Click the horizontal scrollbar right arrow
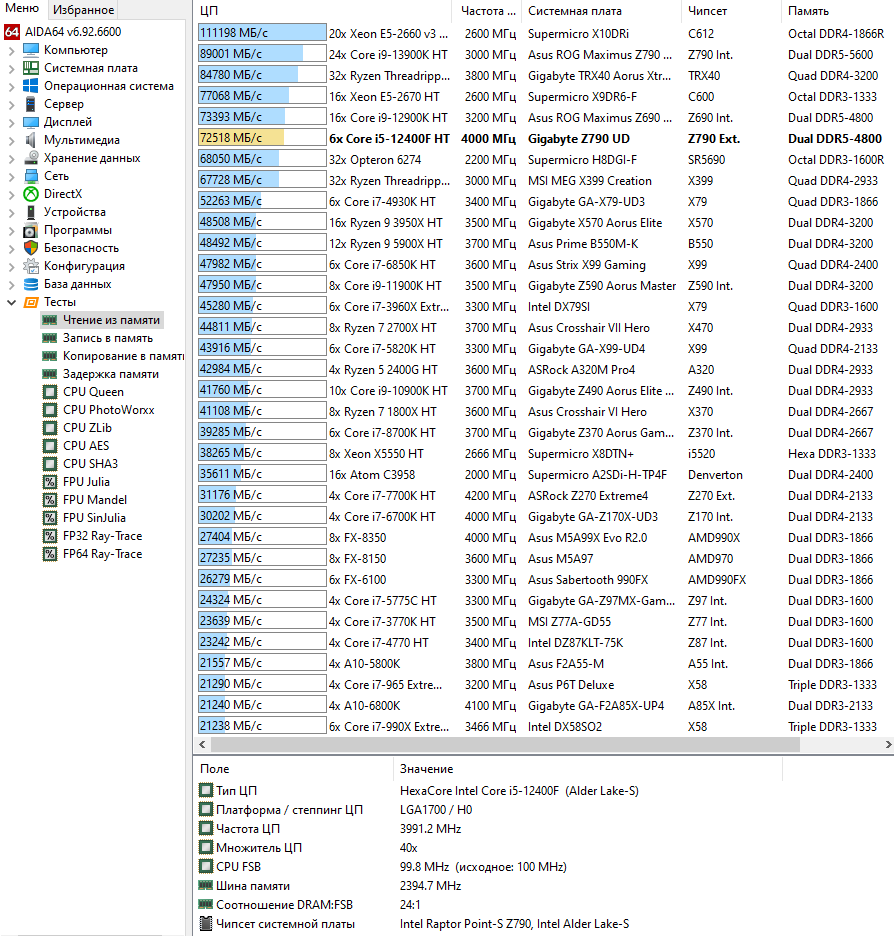The width and height of the screenshot is (894, 936). click(888, 744)
